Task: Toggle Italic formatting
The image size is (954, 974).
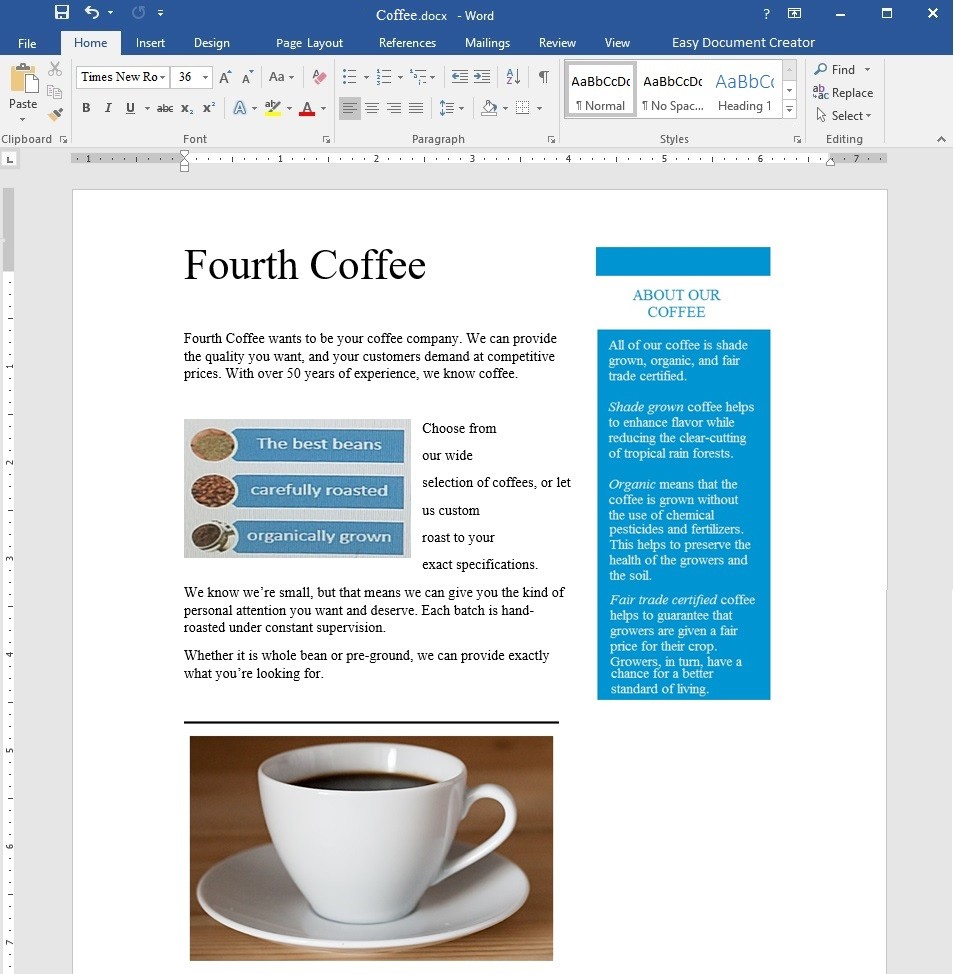Action: tap(108, 108)
